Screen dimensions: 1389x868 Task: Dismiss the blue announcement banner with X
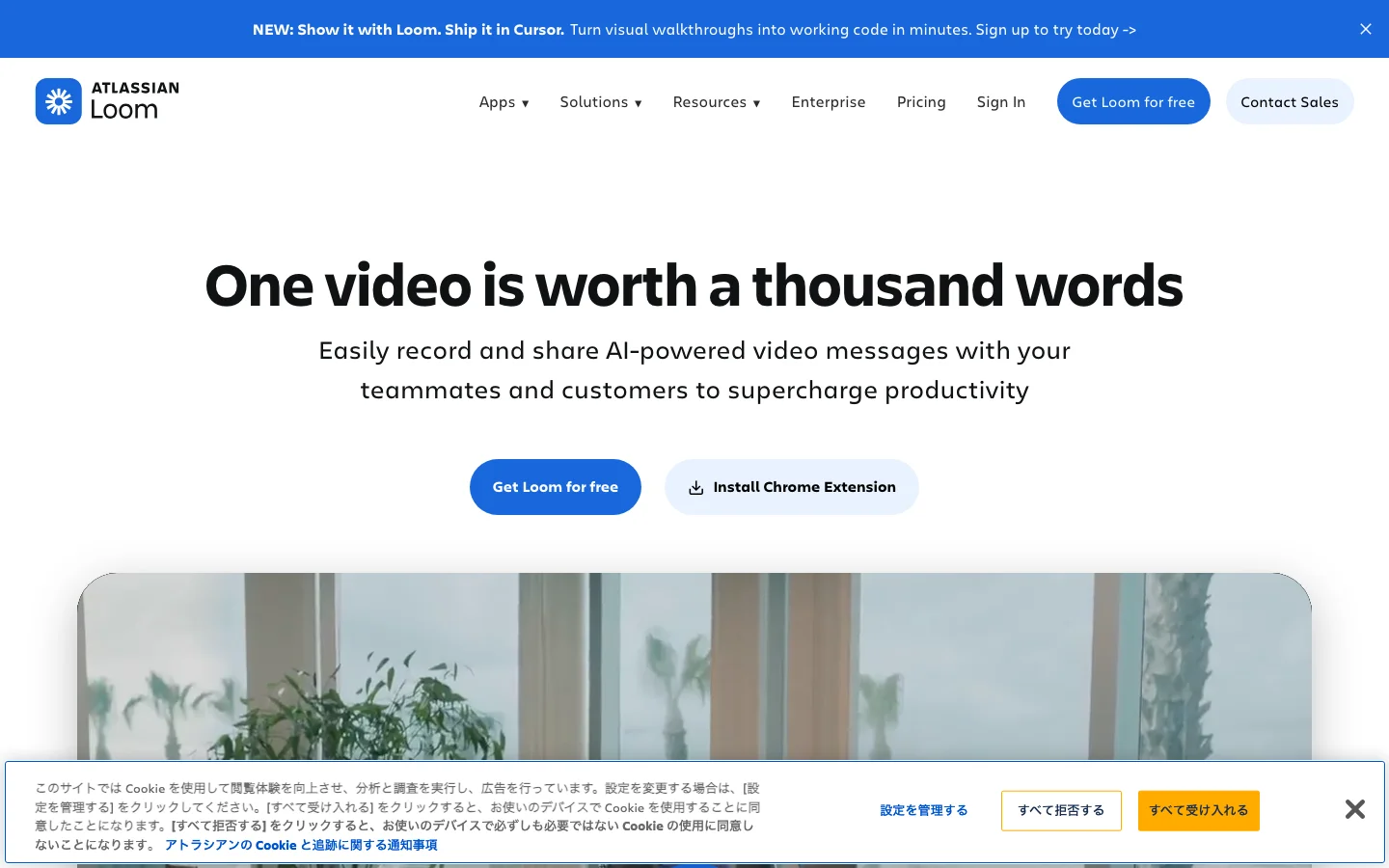click(x=1366, y=29)
